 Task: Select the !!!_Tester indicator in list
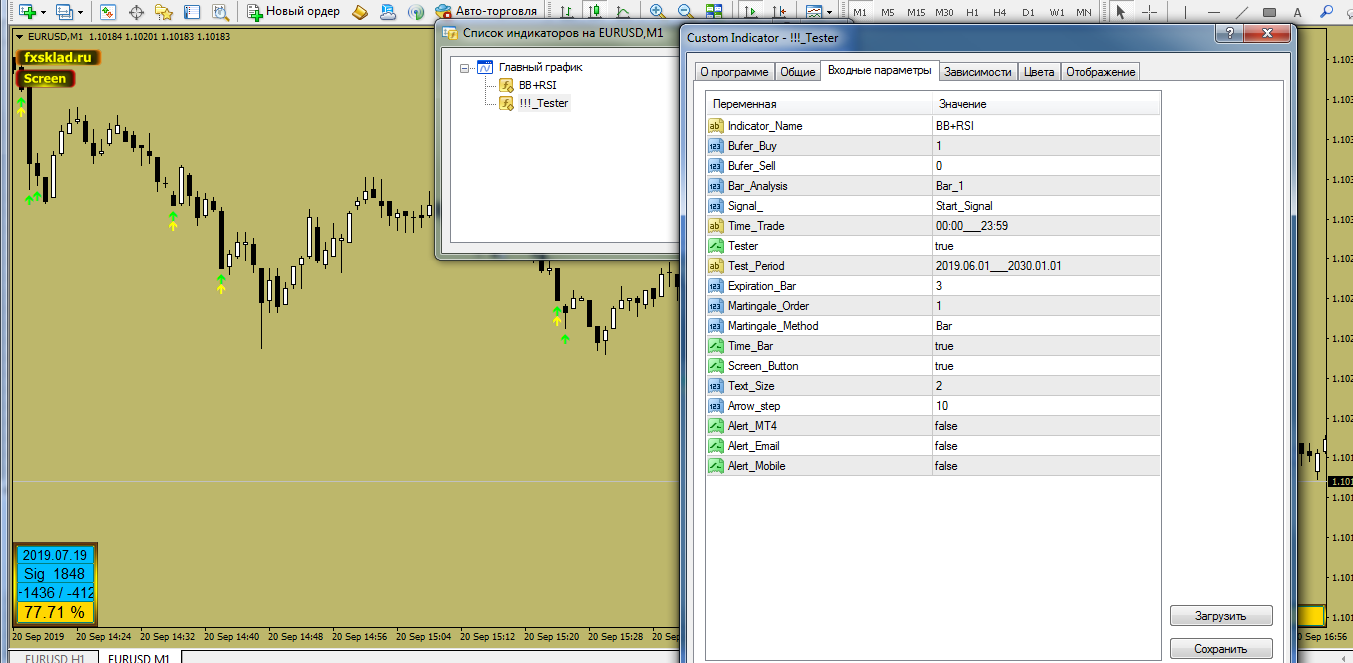point(544,103)
